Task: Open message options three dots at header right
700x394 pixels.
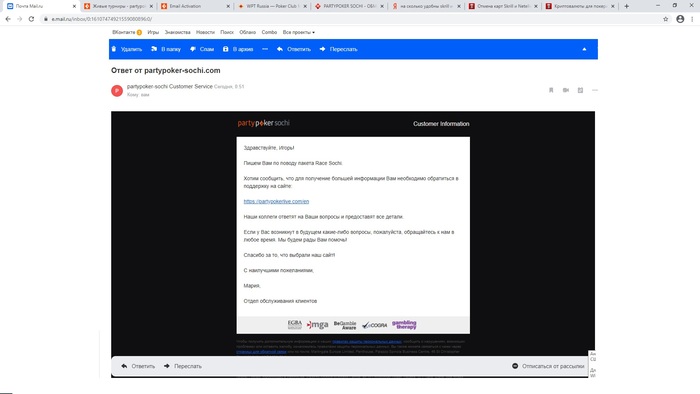Action: (595, 90)
